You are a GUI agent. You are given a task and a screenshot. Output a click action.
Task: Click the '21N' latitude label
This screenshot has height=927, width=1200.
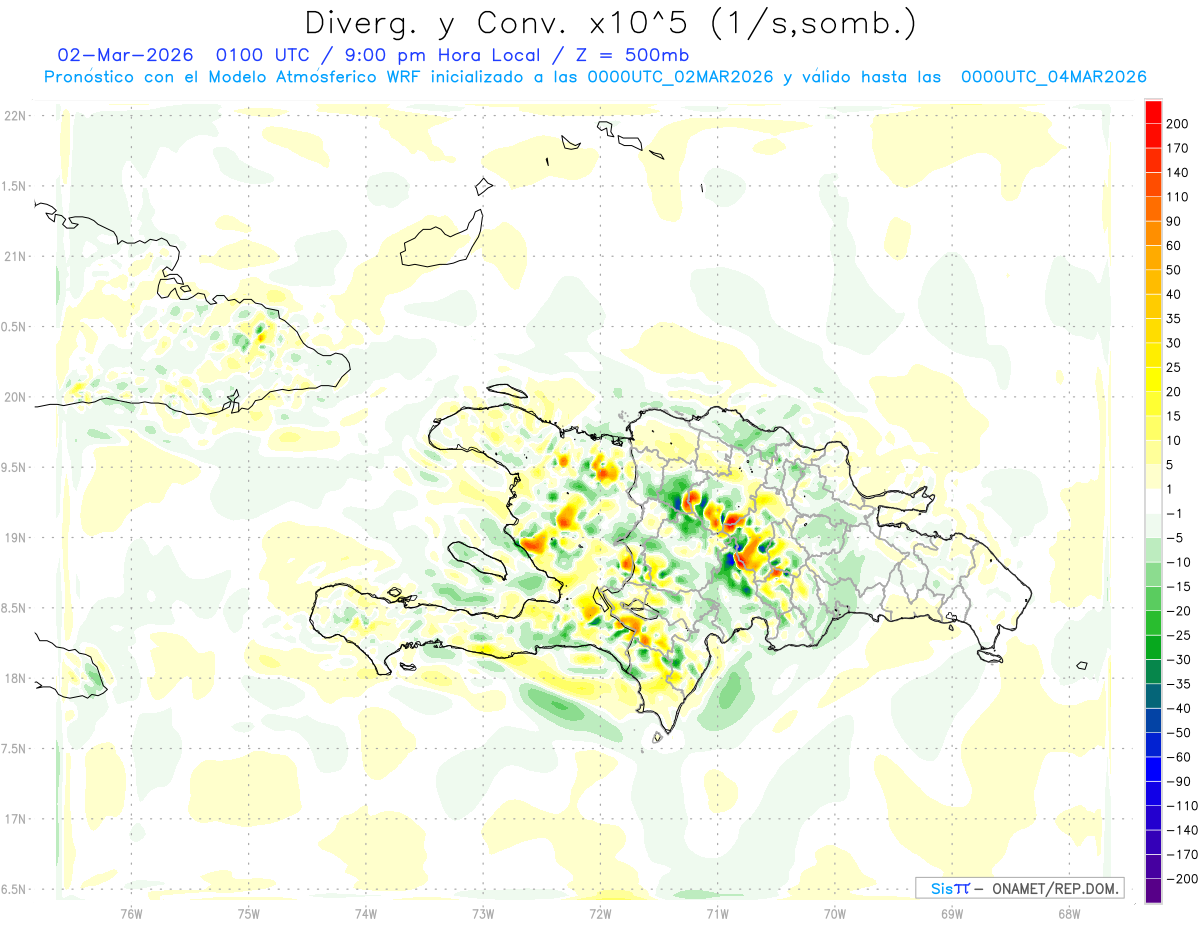[x=15, y=256]
